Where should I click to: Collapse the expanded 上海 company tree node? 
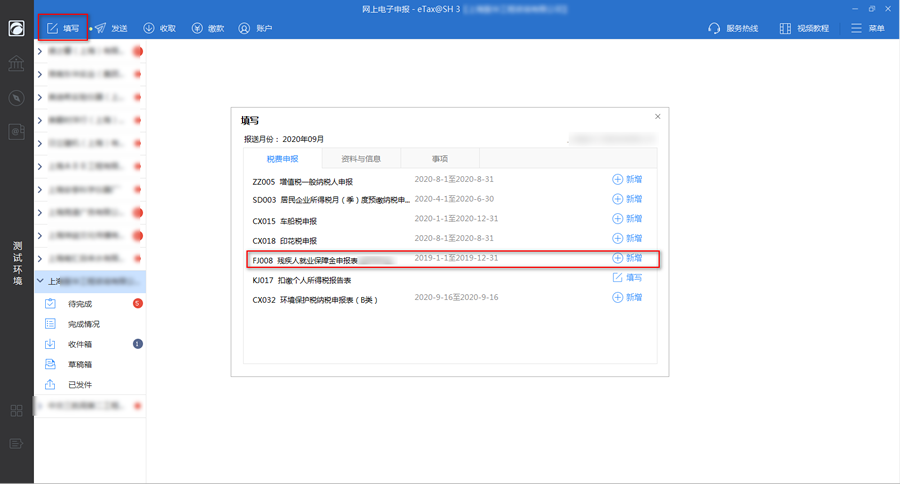[40, 282]
